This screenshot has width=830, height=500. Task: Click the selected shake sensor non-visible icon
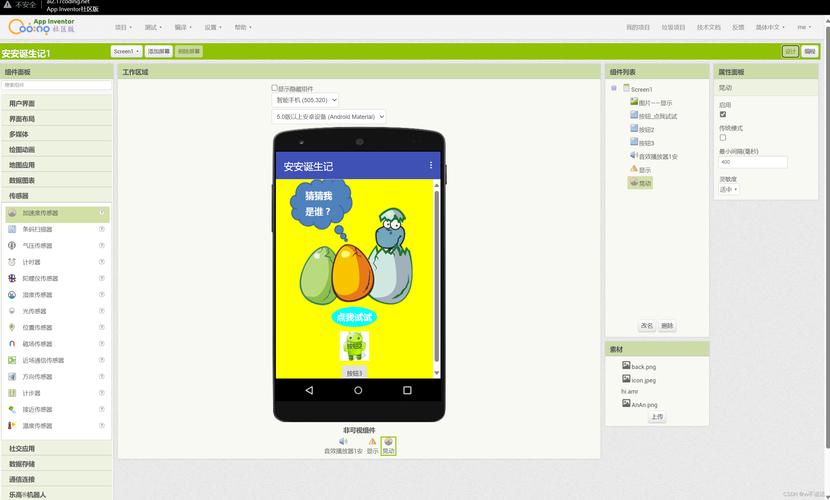click(389, 442)
